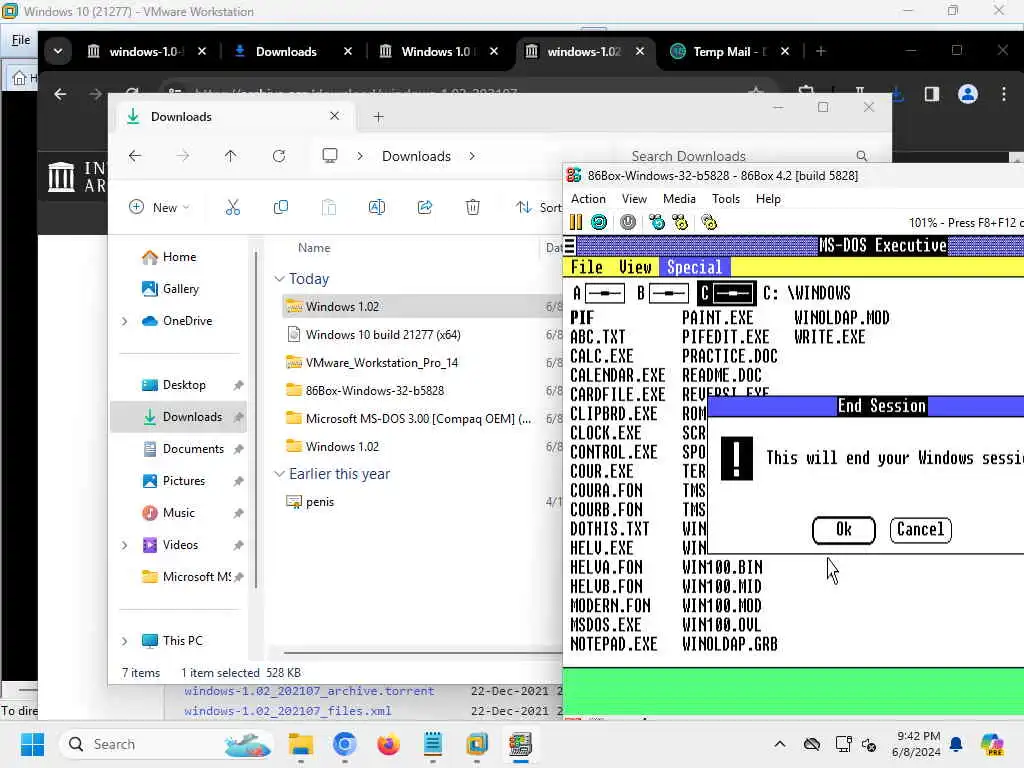Click the 86Box ACPI shutdown power icon
This screenshot has height=768, width=1024.
tap(628, 222)
